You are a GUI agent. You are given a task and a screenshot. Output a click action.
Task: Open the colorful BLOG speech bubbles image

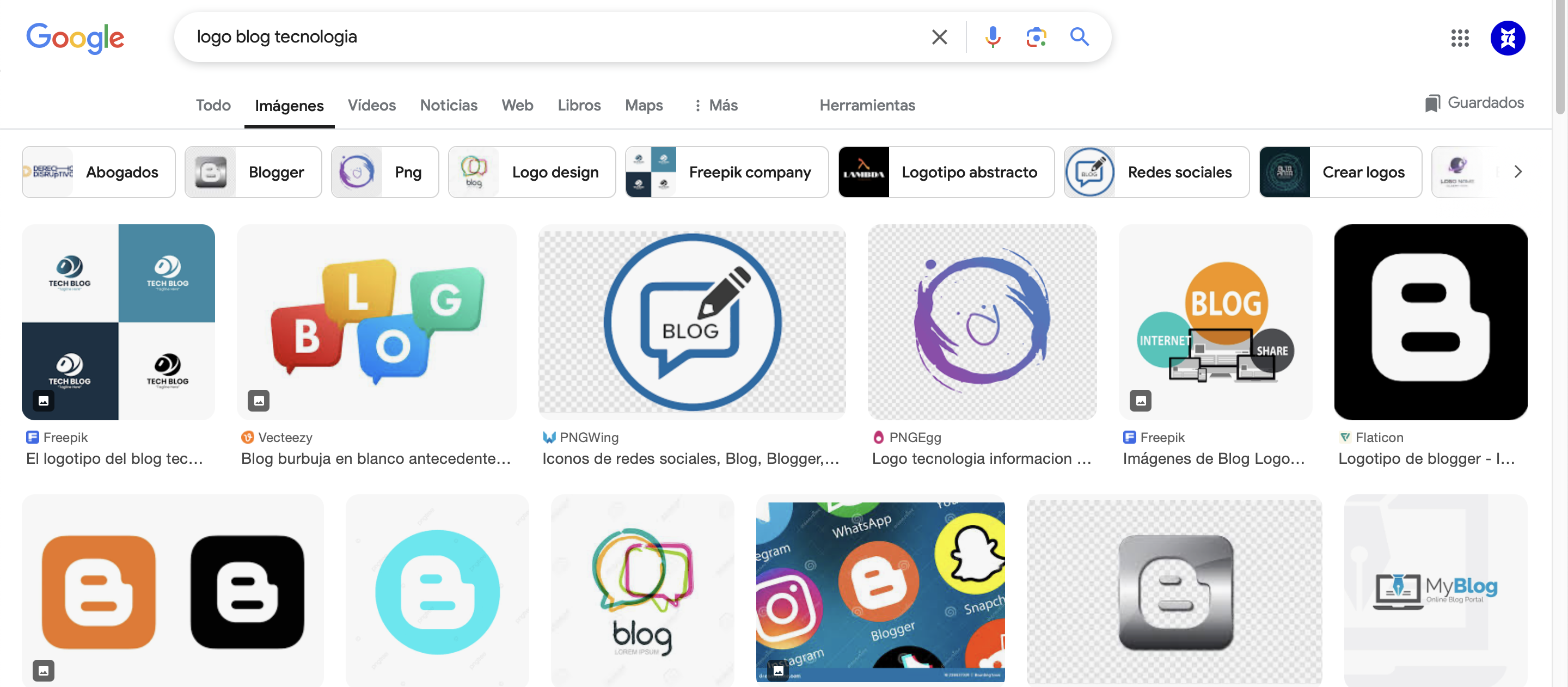(376, 322)
